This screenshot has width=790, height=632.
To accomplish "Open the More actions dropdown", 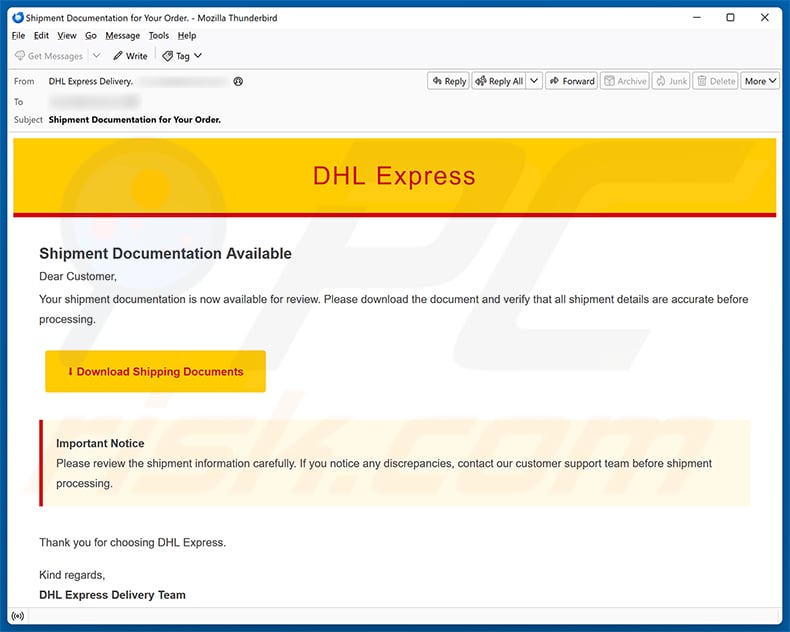I will 760,81.
